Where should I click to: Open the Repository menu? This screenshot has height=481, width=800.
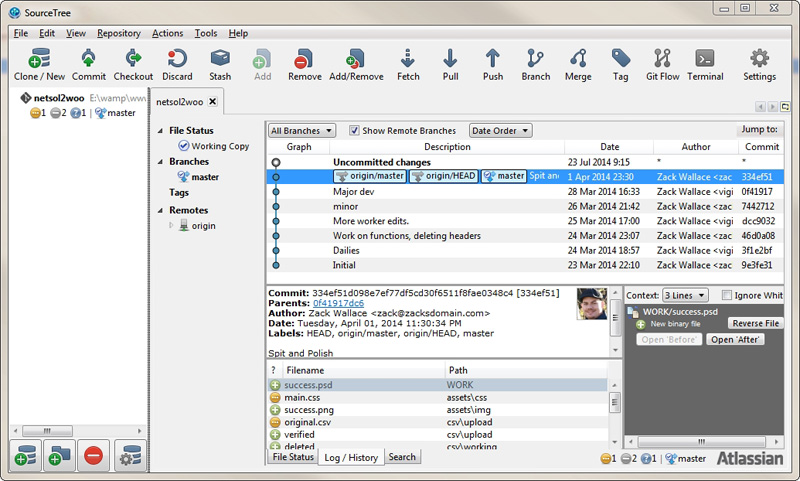click(x=118, y=33)
